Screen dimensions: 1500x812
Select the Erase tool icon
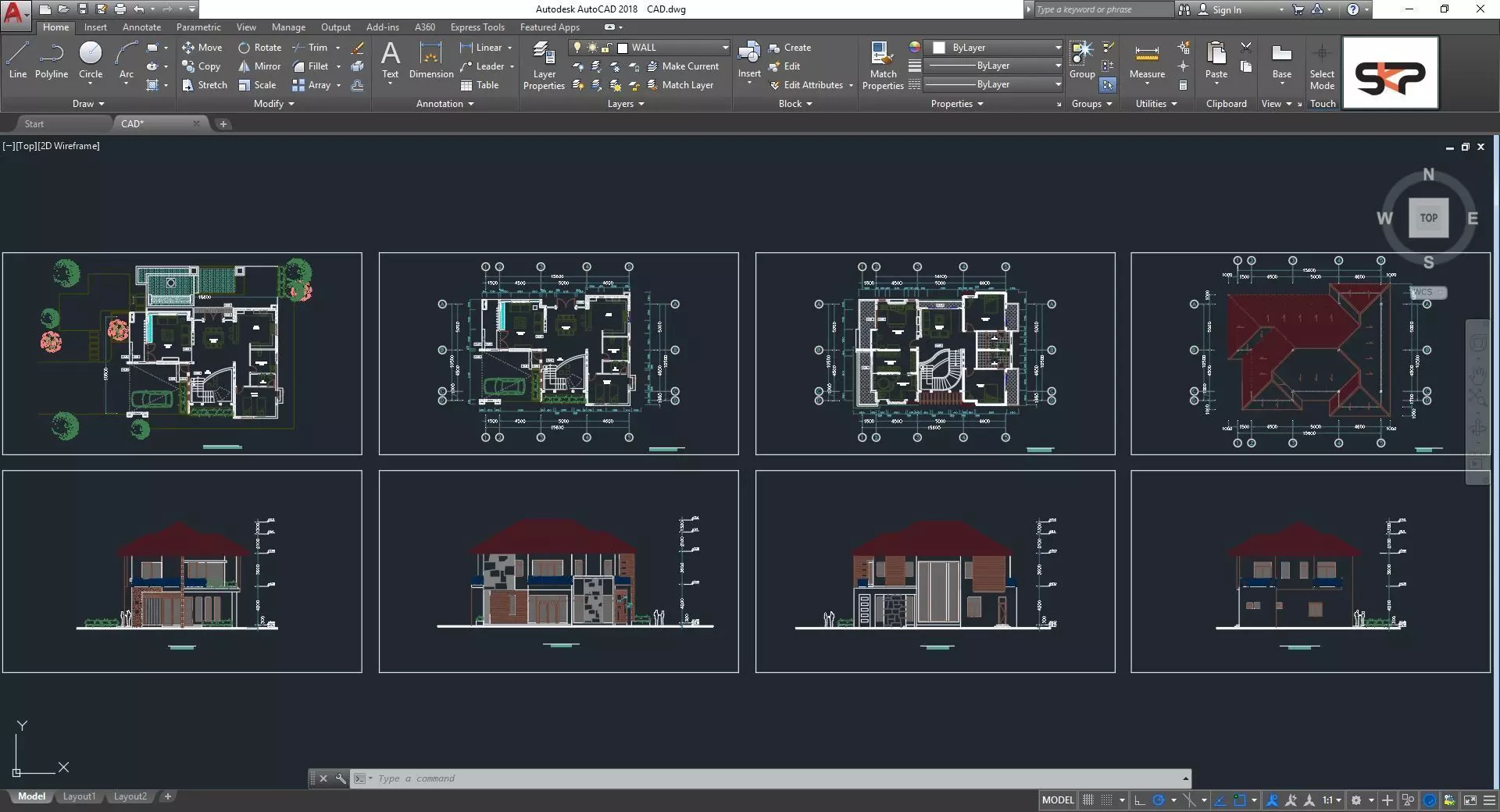click(358, 48)
